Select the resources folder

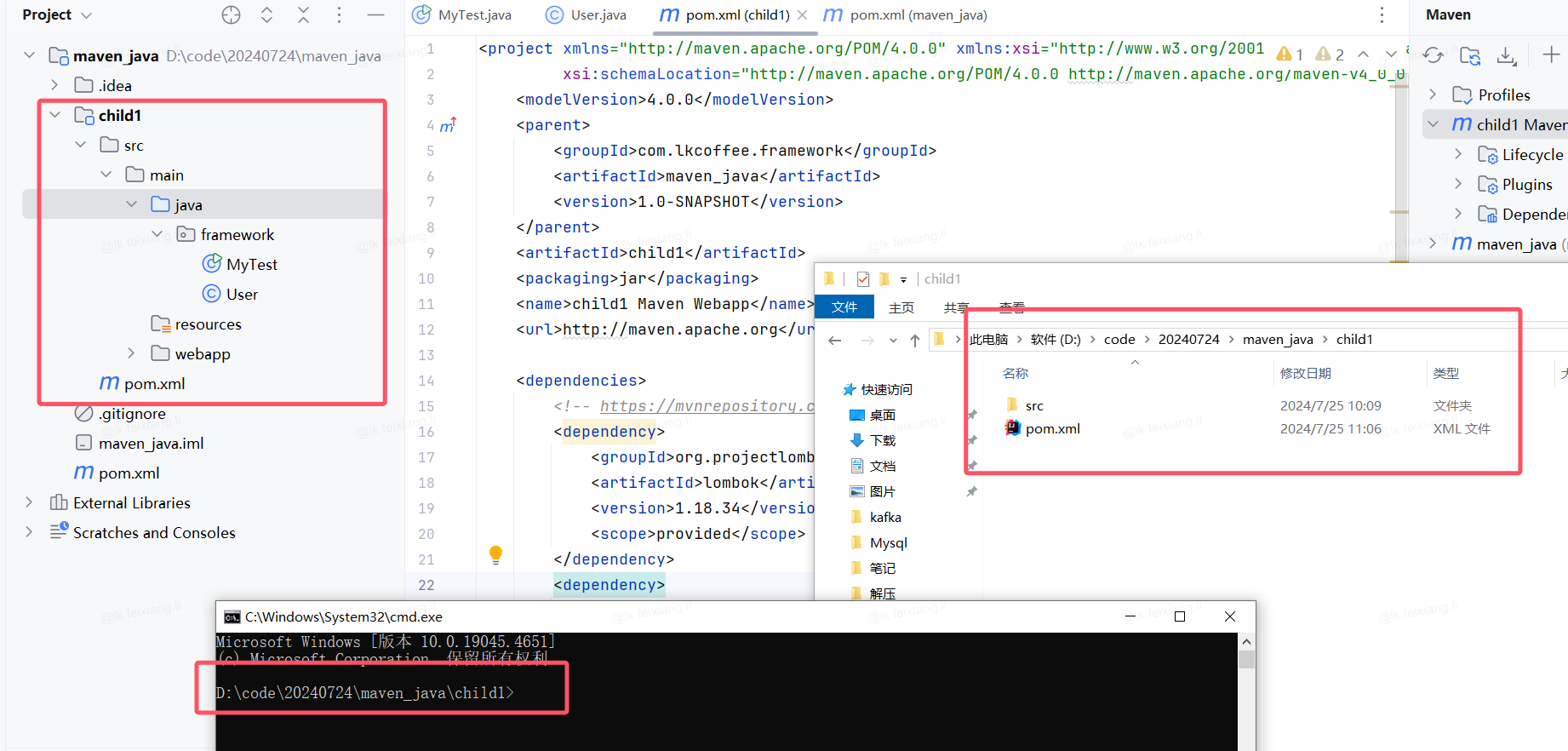(196, 324)
